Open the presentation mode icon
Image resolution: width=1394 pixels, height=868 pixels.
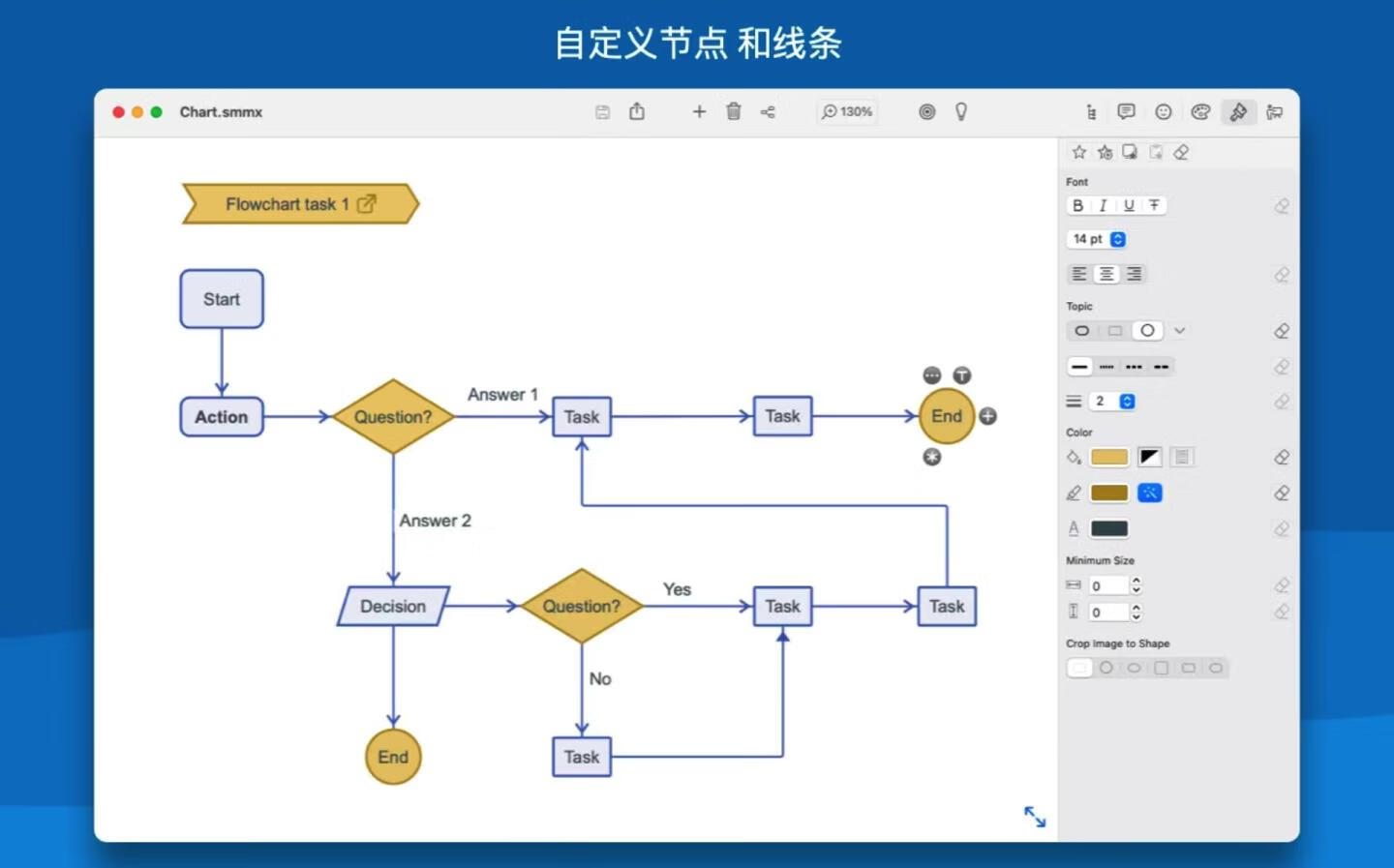coord(1275,111)
